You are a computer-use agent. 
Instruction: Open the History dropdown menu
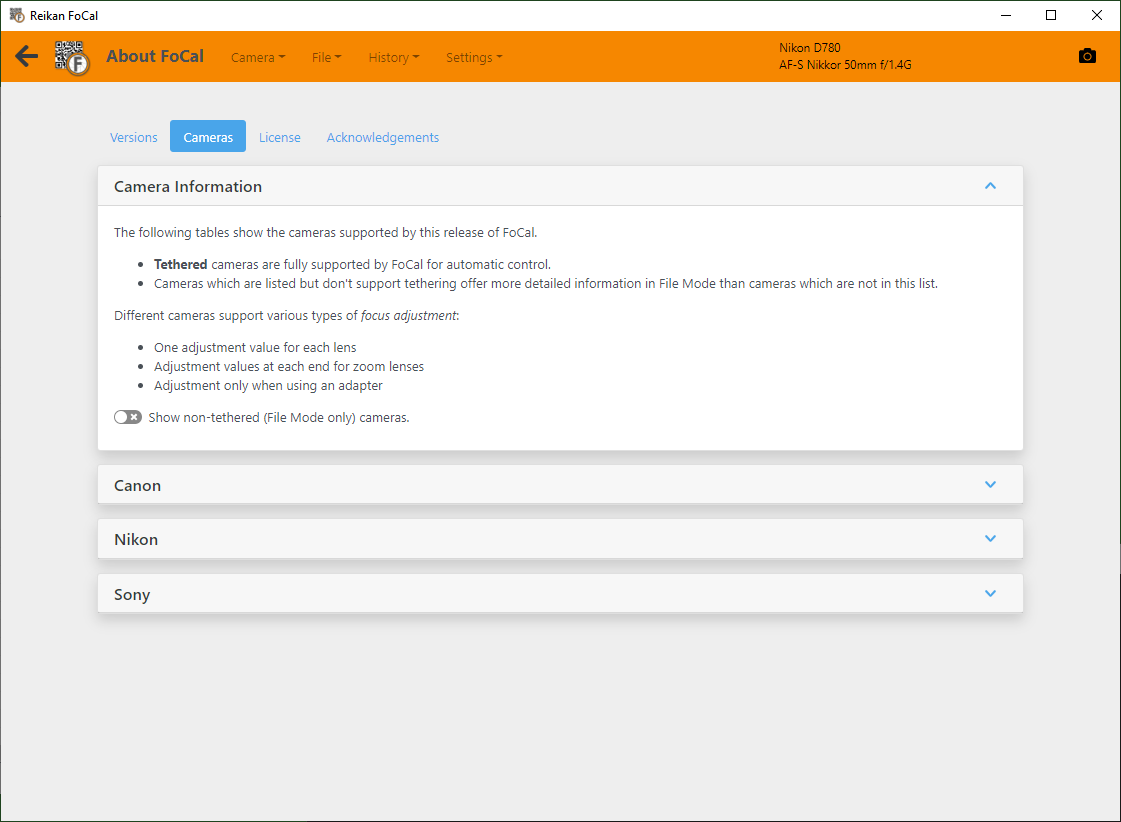pyautogui.click(x=393, y=57)
